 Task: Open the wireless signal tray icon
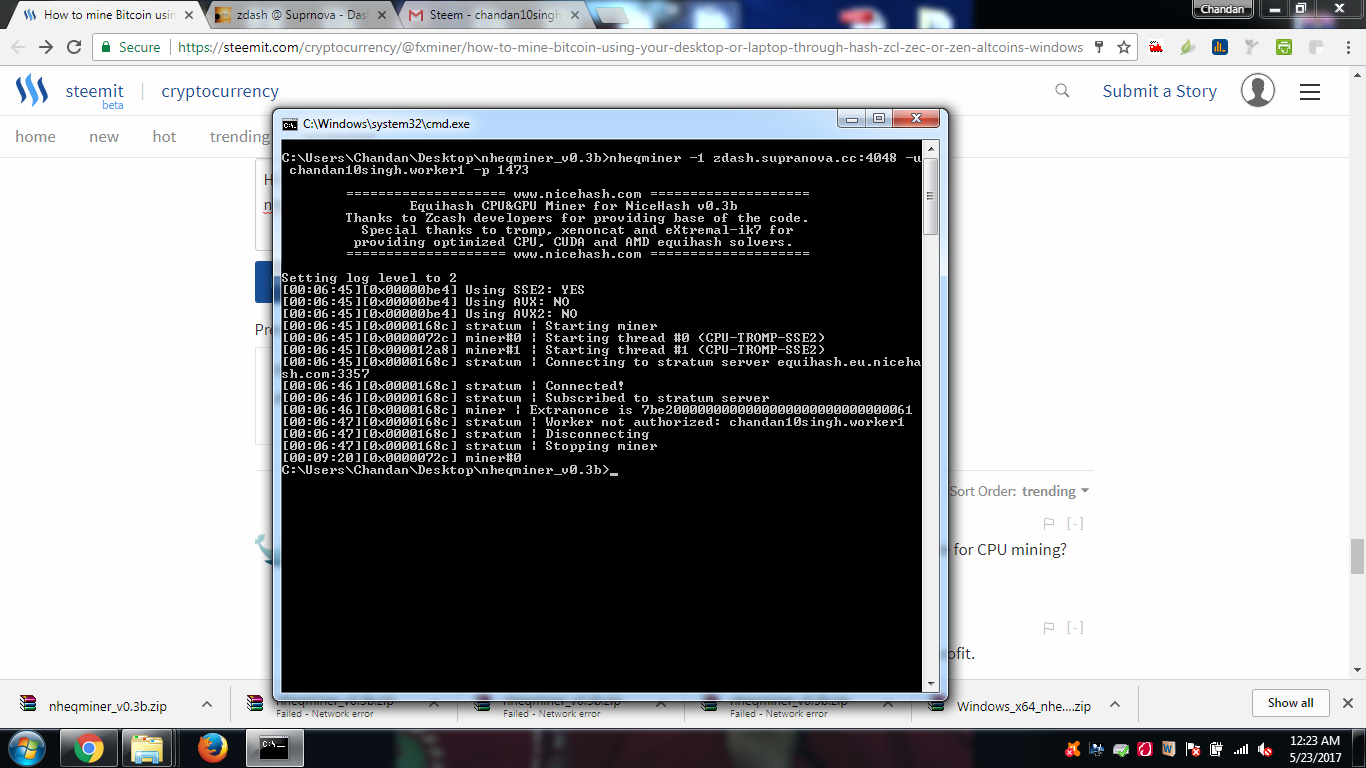click(1241, 749)
